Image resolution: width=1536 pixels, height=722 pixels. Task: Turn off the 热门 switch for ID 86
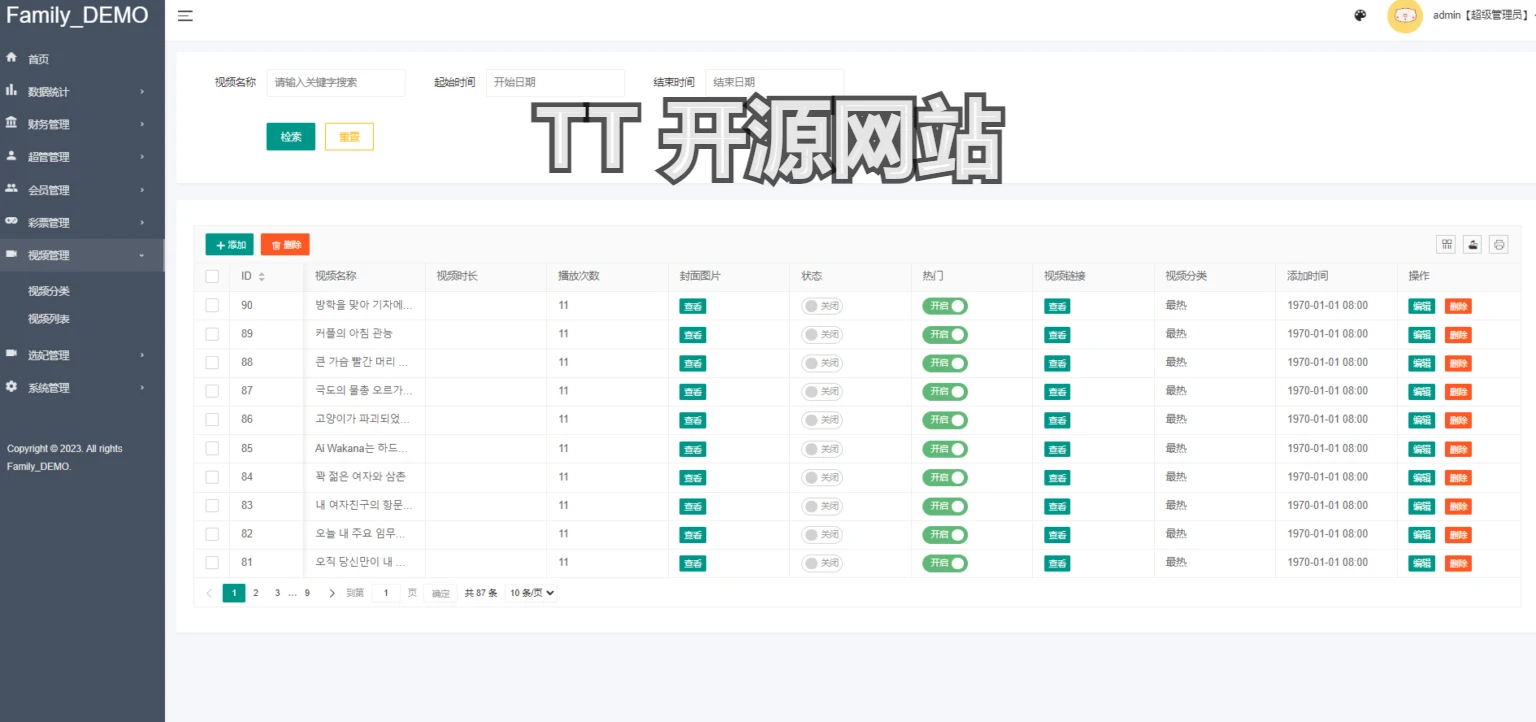pyautogui.click(x=945, y=420)
